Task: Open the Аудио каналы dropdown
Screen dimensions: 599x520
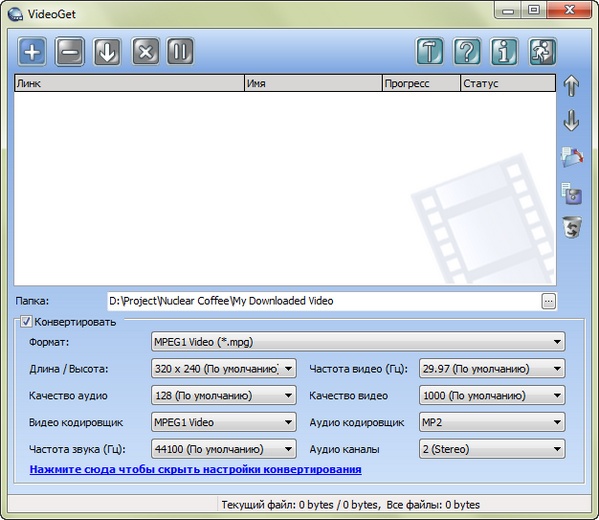Action: (x=492, y=449)
